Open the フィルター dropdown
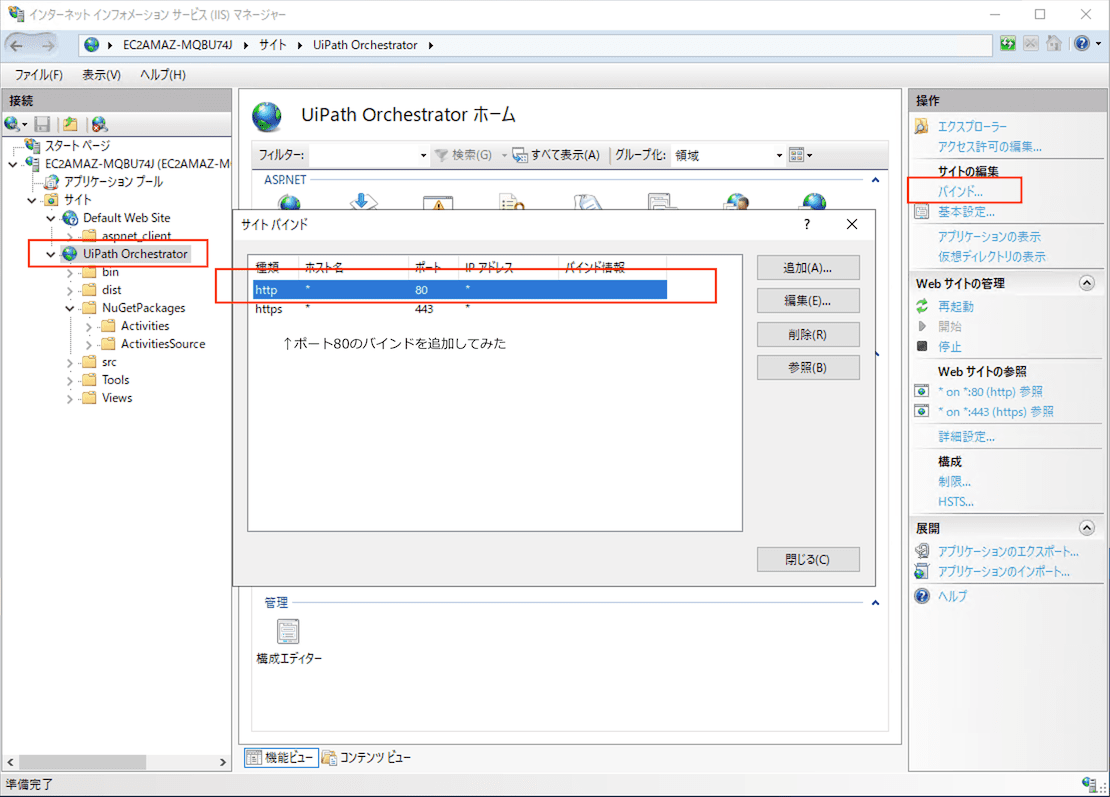 tap(423, 155)
